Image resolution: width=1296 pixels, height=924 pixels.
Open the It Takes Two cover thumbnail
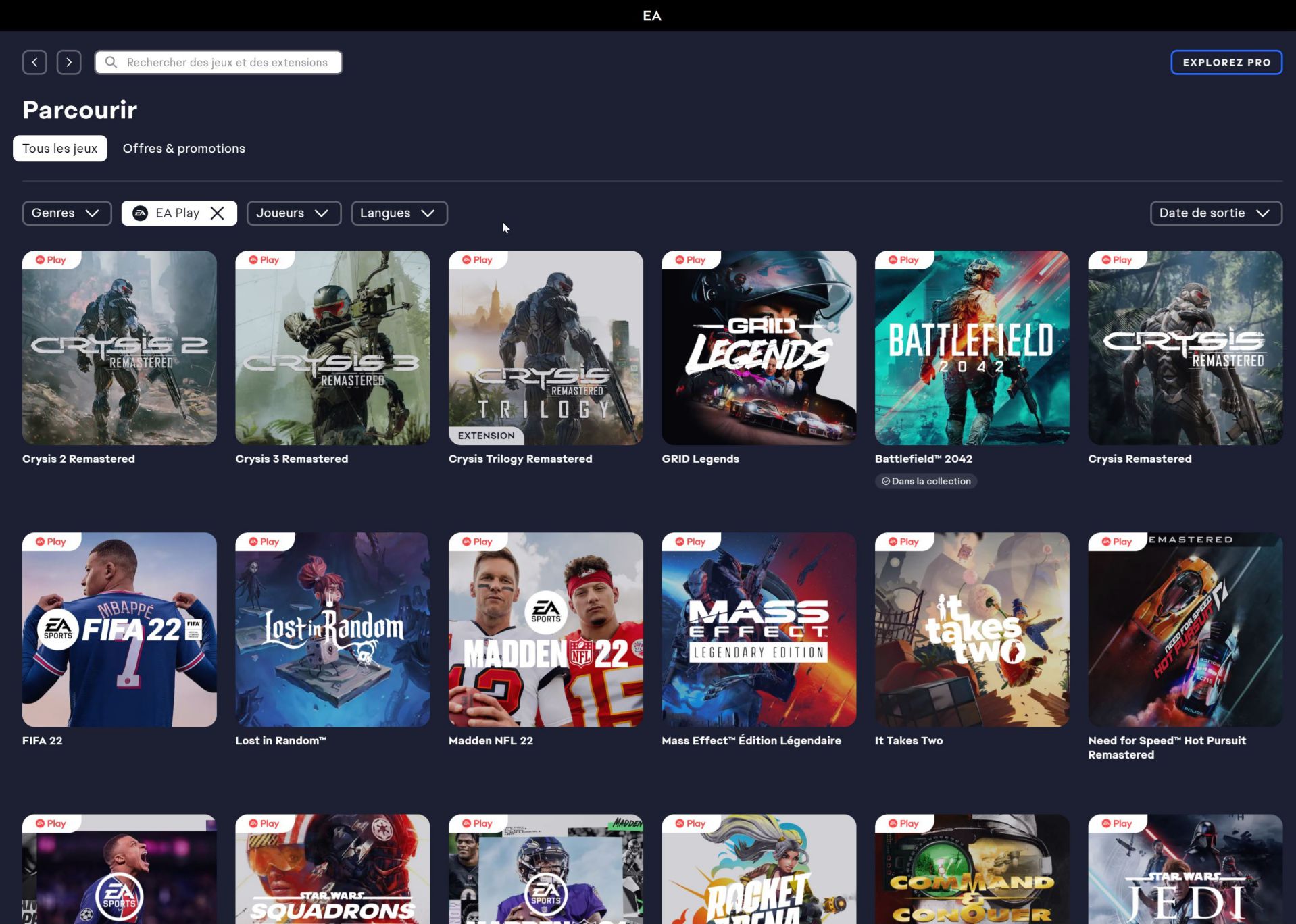tap(972, 630)
